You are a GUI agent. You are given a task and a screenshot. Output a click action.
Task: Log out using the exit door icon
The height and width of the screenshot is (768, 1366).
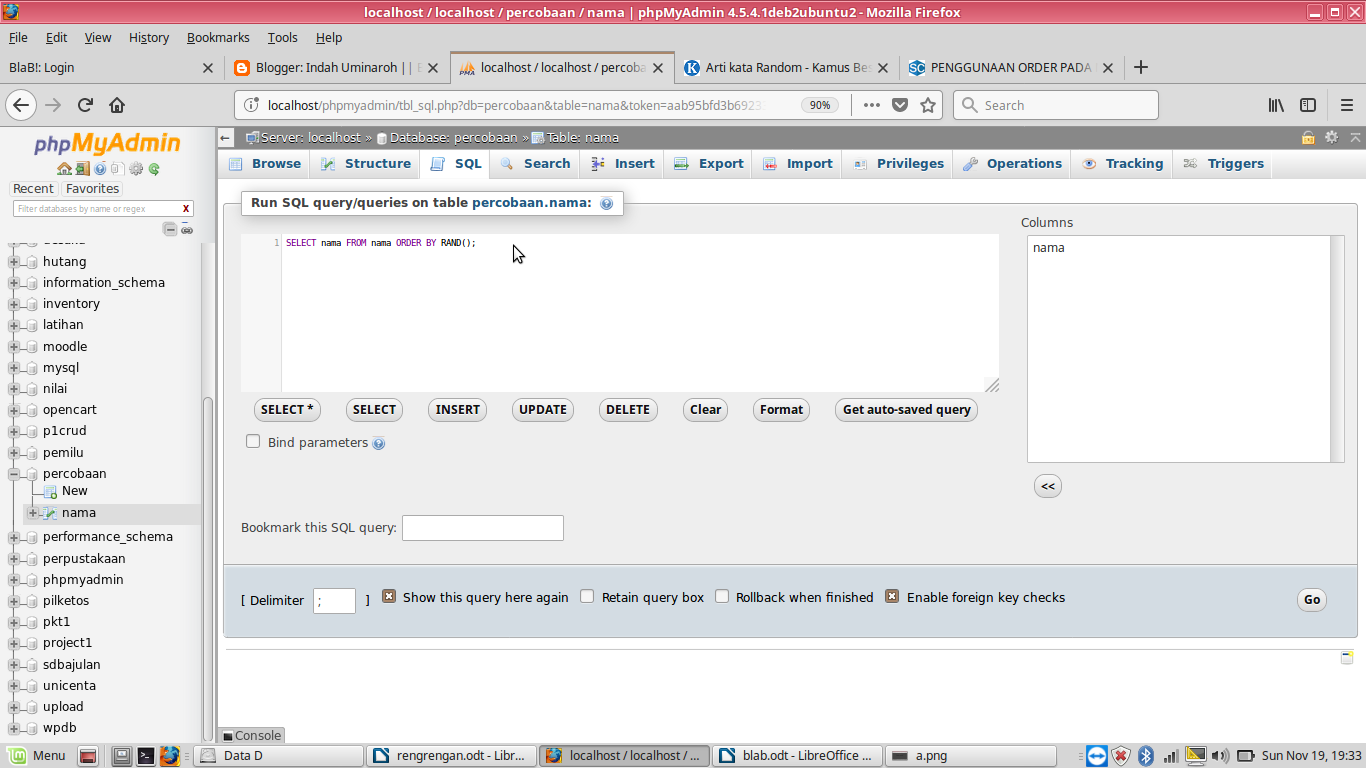(x=82, y=169)
